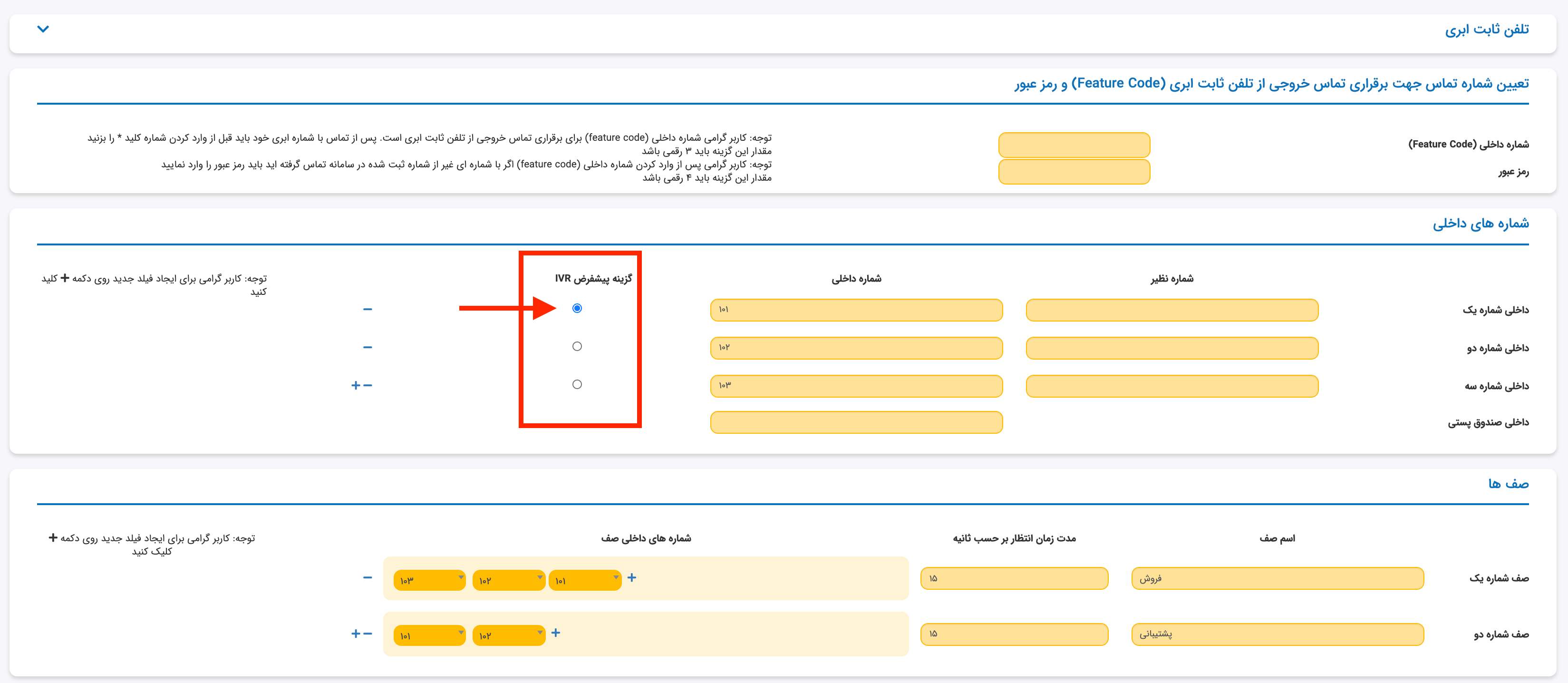This screenshot has width=1568, height=683.
Task: Click the تلفن ثابت ابری panel title
Action: point(1486,29)
